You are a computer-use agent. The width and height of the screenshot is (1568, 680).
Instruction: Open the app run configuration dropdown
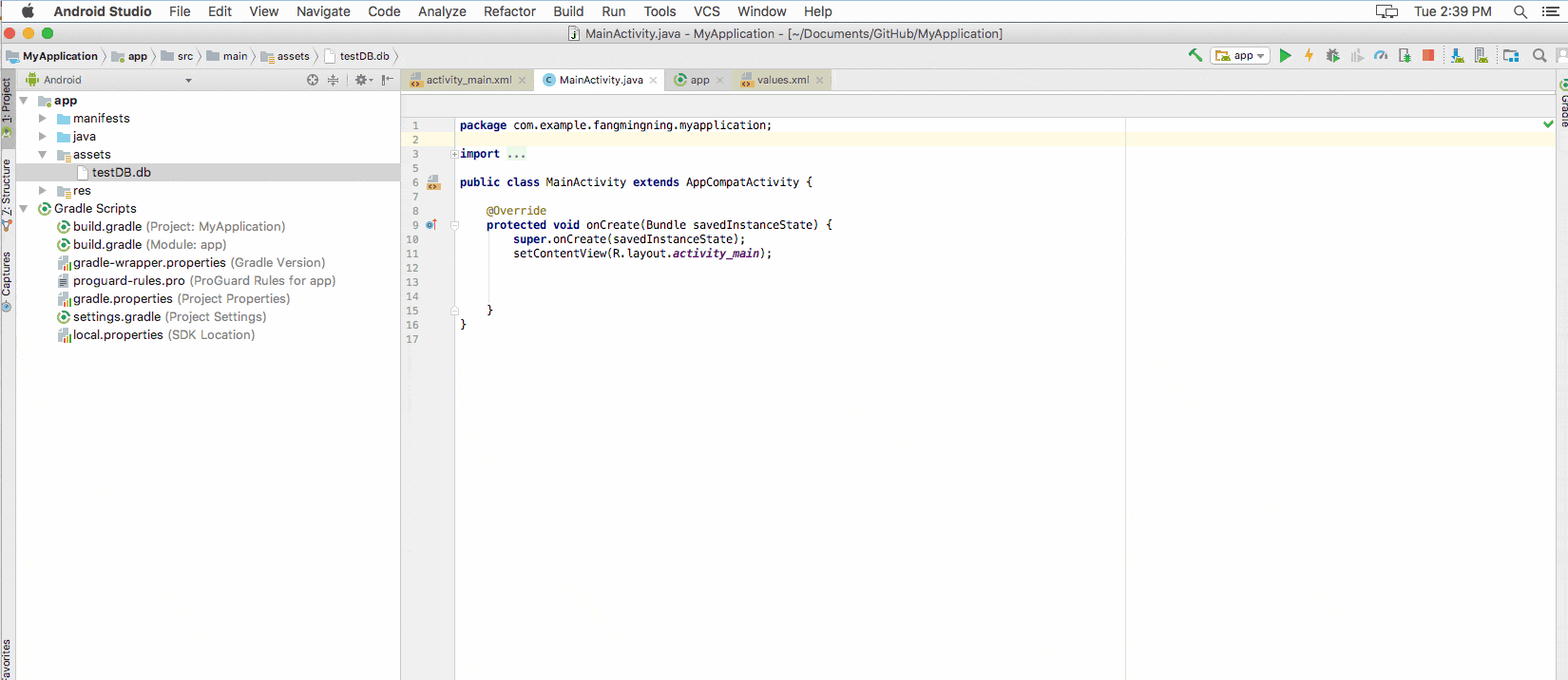(x=1240, y=56)
